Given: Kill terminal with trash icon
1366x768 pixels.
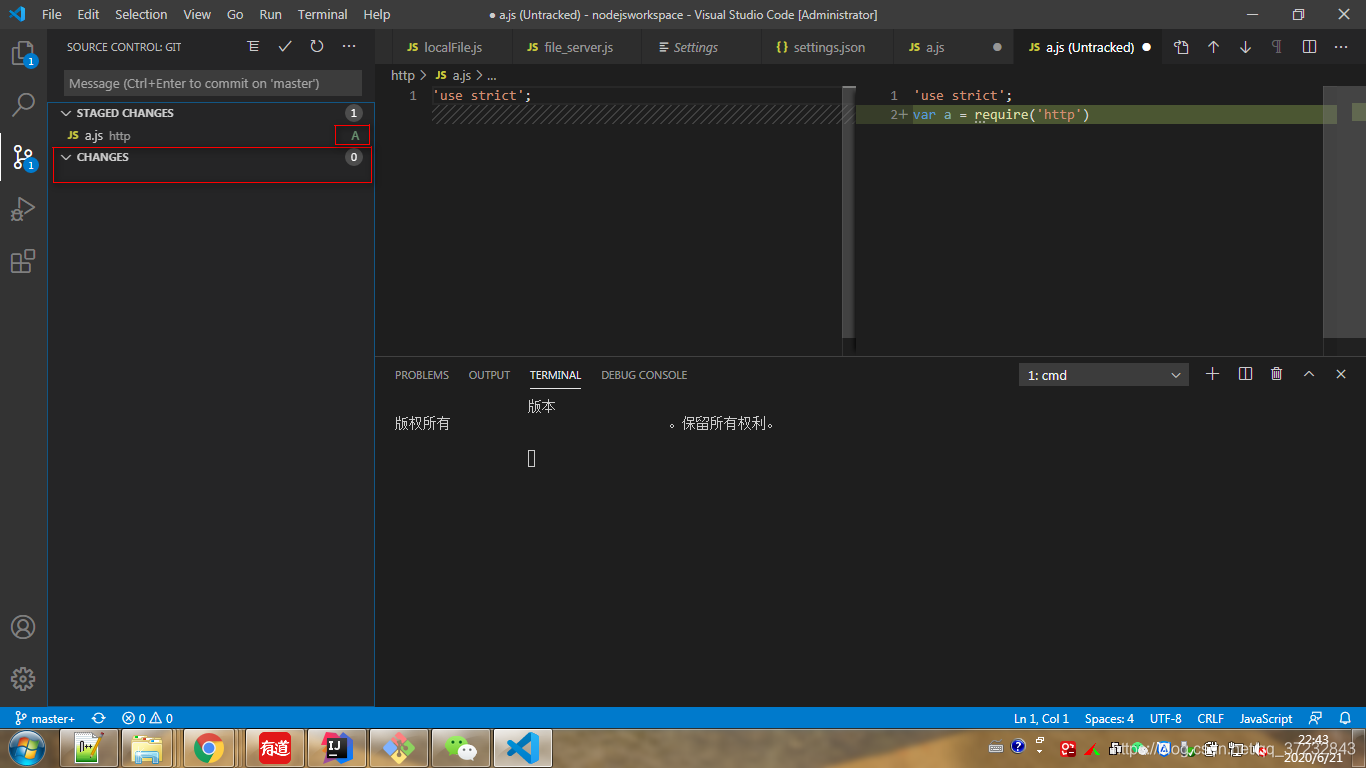Looking at the screenshot, I should coord(1277,374).
